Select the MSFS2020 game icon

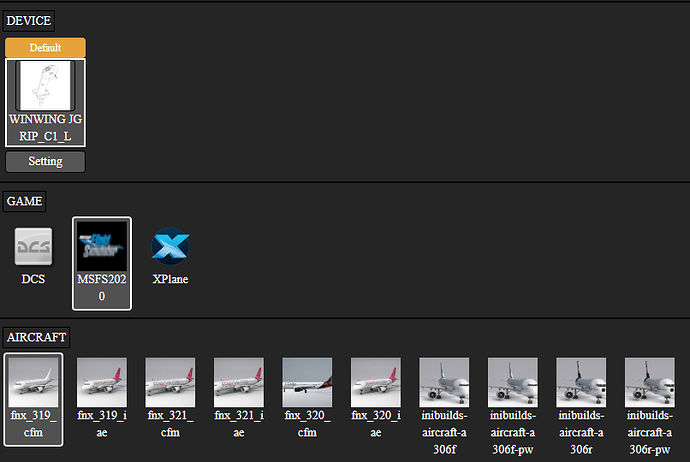pyautogui.click(x=102, y=246)
